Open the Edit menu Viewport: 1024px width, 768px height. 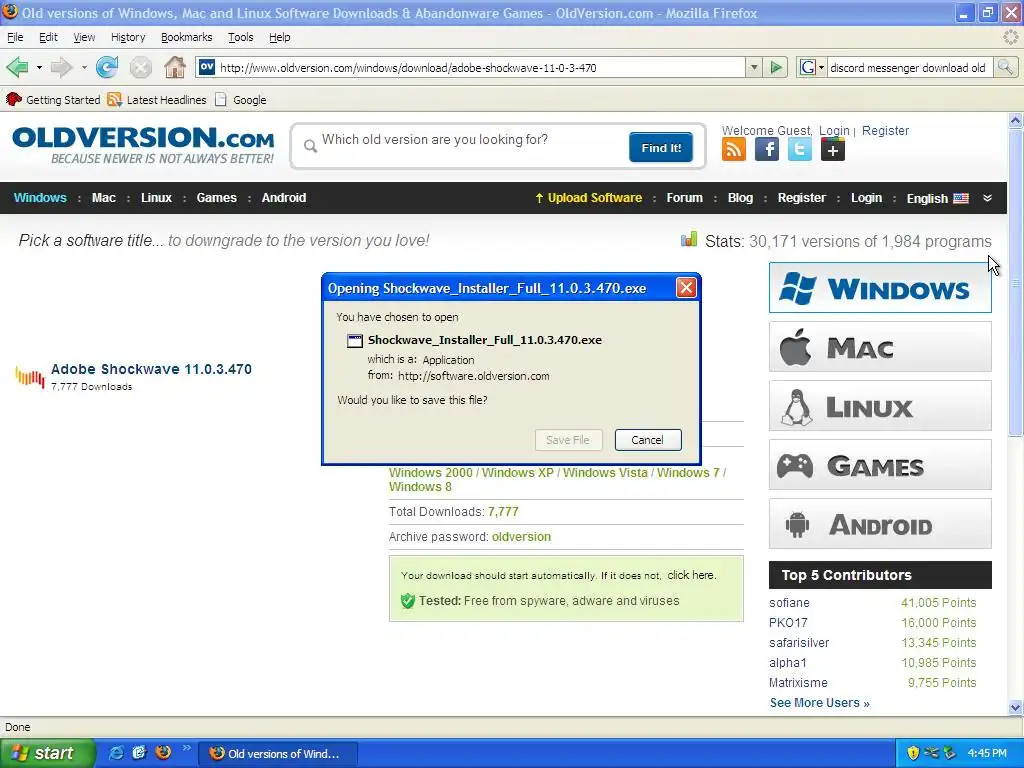pyautogui.click(x=48, y=37)
